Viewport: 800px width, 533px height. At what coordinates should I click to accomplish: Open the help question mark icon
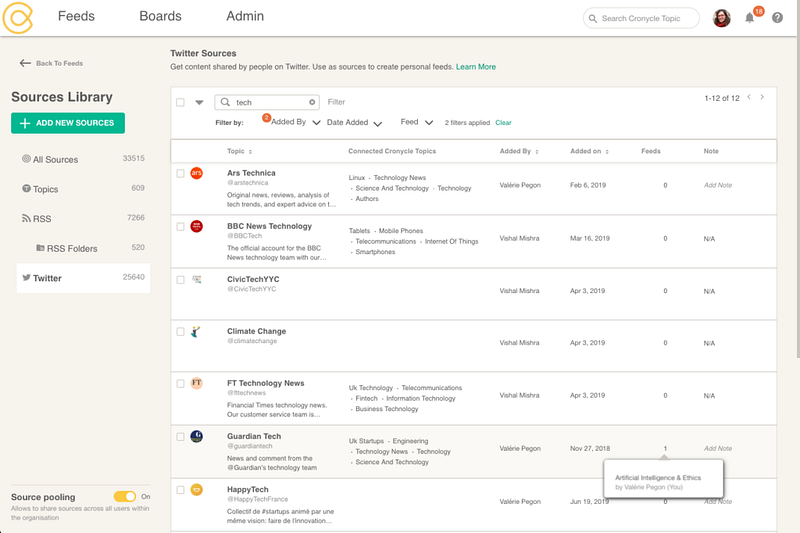pos(777,18)
